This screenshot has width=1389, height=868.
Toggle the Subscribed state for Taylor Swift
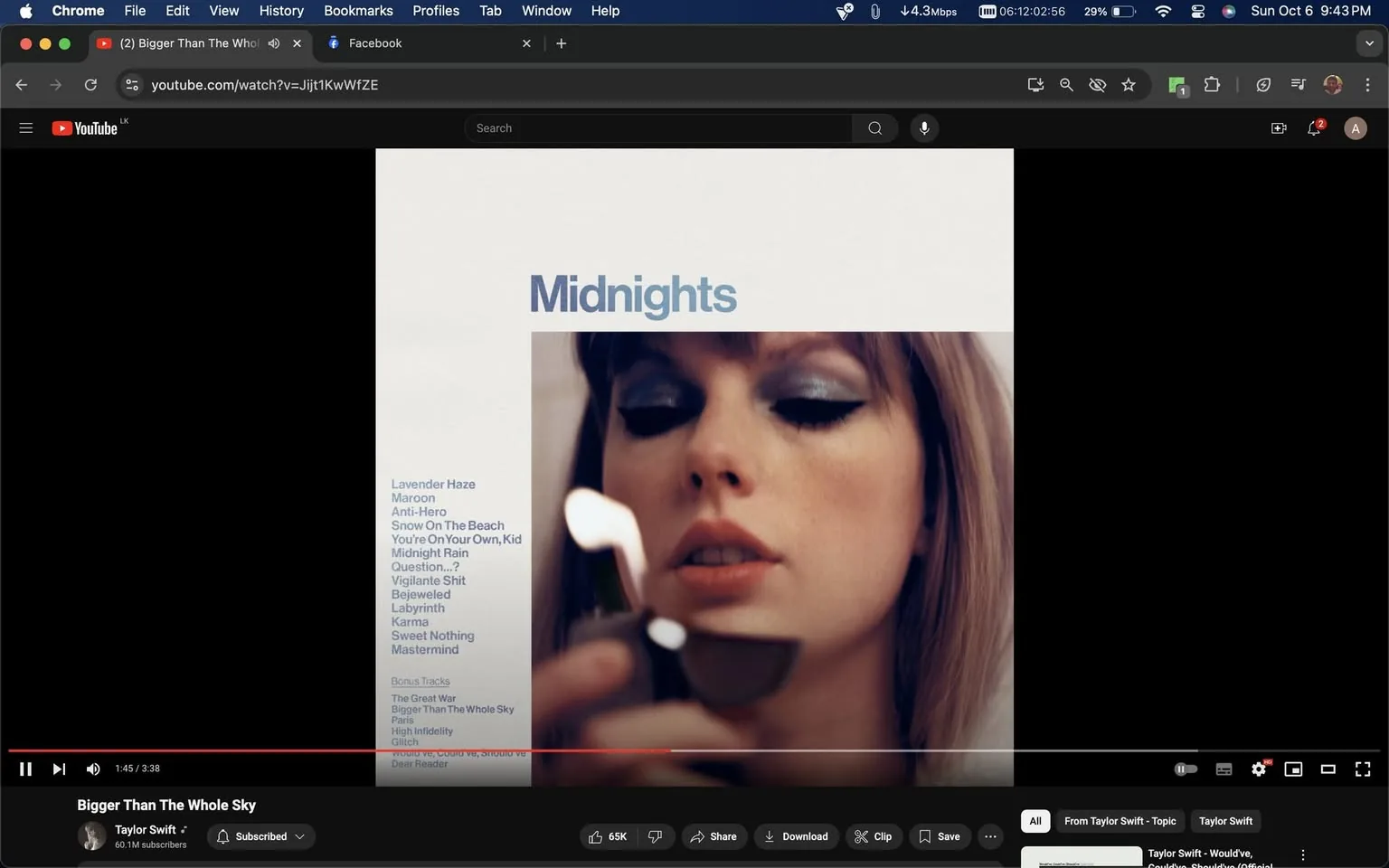[254, 836]
